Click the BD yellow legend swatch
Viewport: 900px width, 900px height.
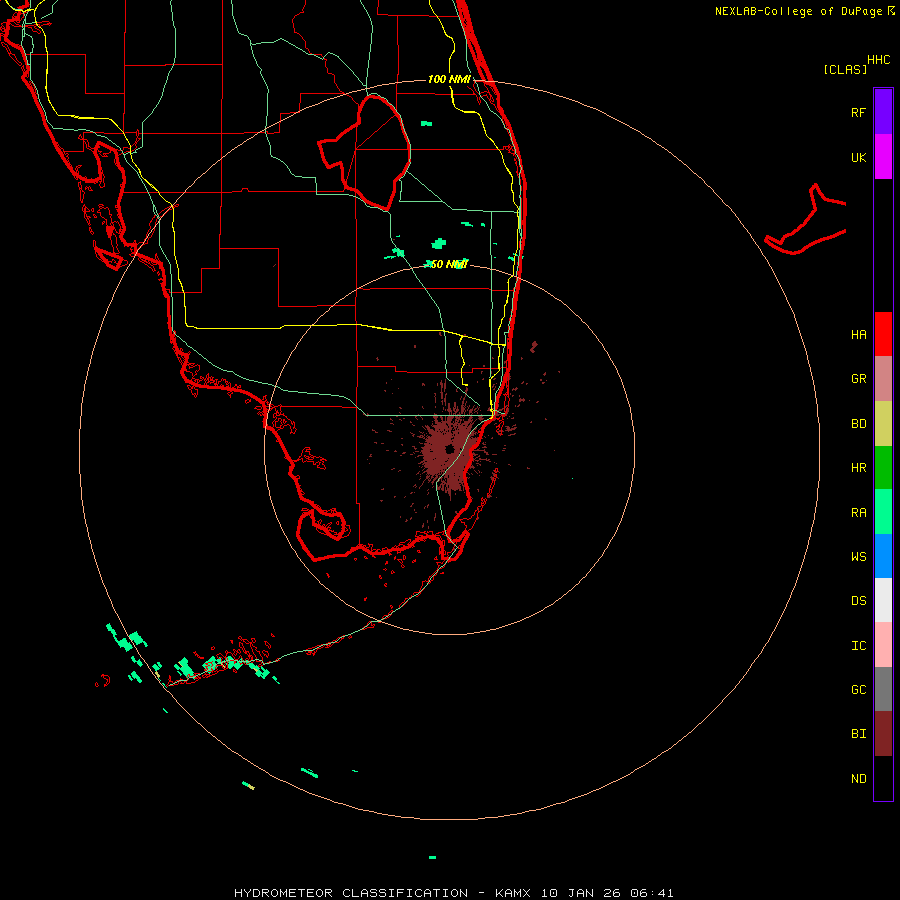click(x=883, y=424)
